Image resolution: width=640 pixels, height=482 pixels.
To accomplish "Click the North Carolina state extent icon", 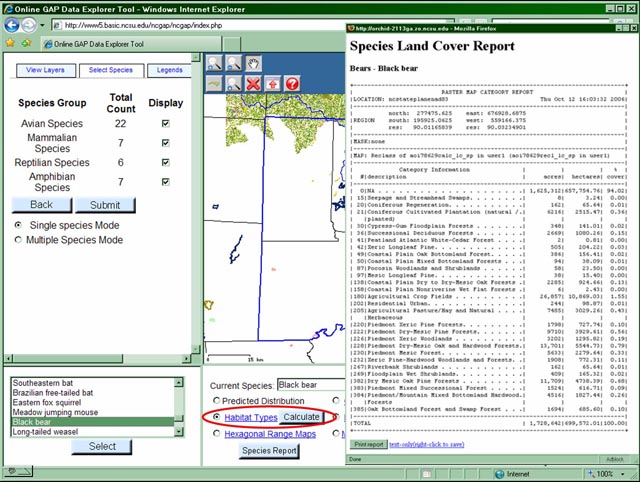I will [x=214, y=84].
